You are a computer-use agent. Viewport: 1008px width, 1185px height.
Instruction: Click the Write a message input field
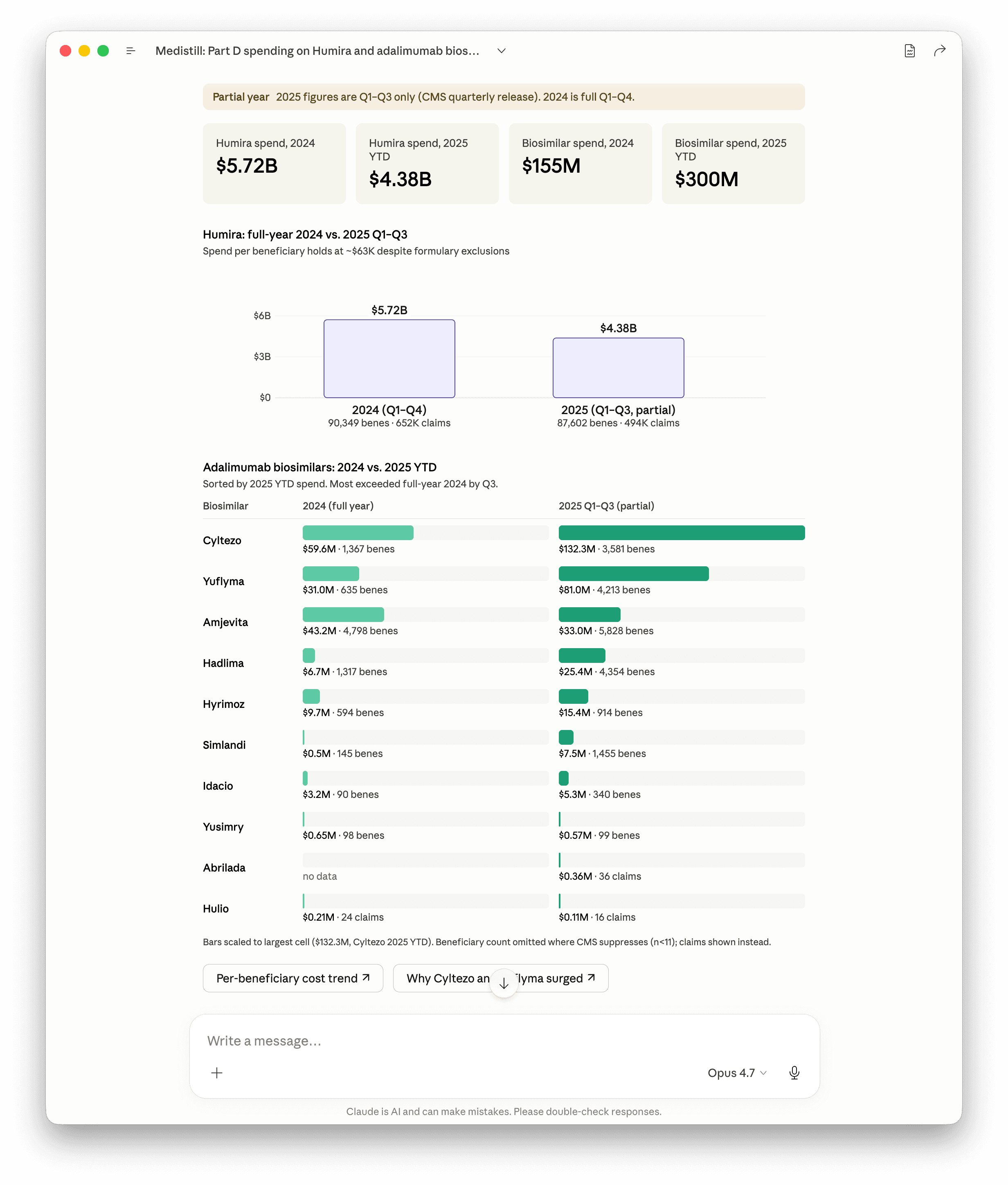pyautogui.click(x=504, y=1041)
